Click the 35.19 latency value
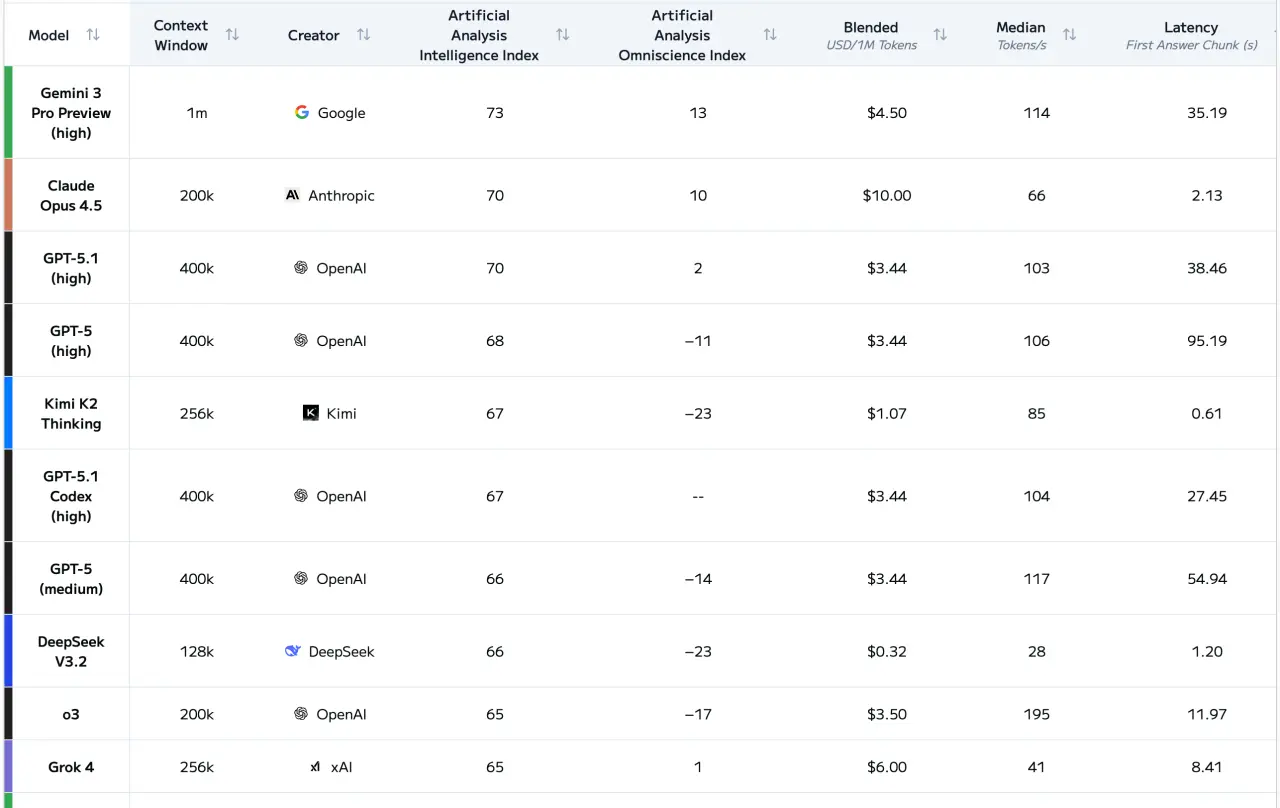The width and height of the screenshot is (1280, 808). (x=1207, y=113)
